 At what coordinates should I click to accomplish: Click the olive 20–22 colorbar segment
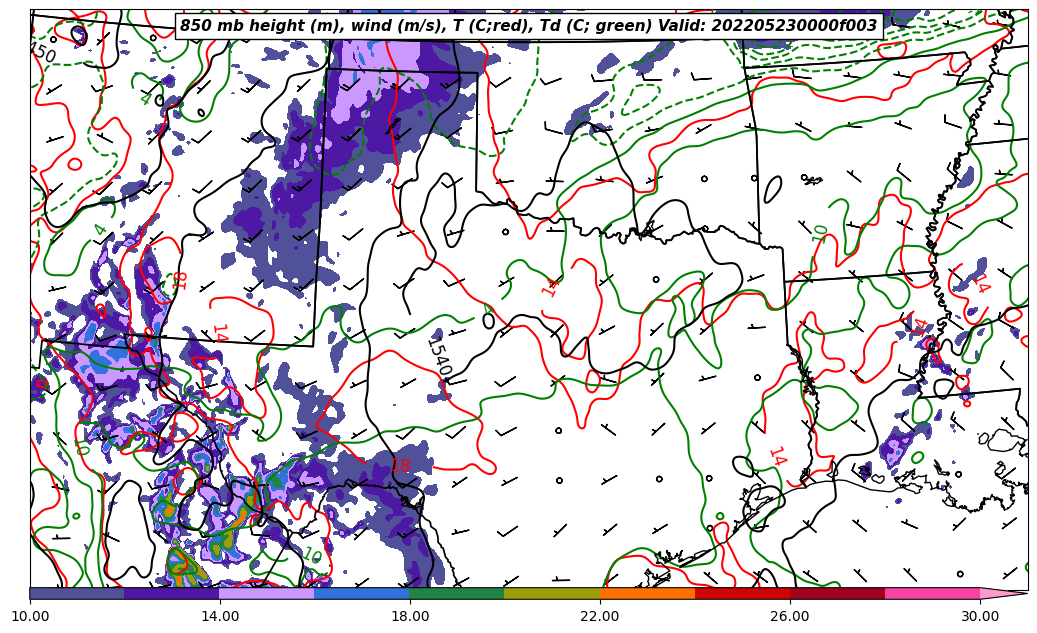pos(552,593)
